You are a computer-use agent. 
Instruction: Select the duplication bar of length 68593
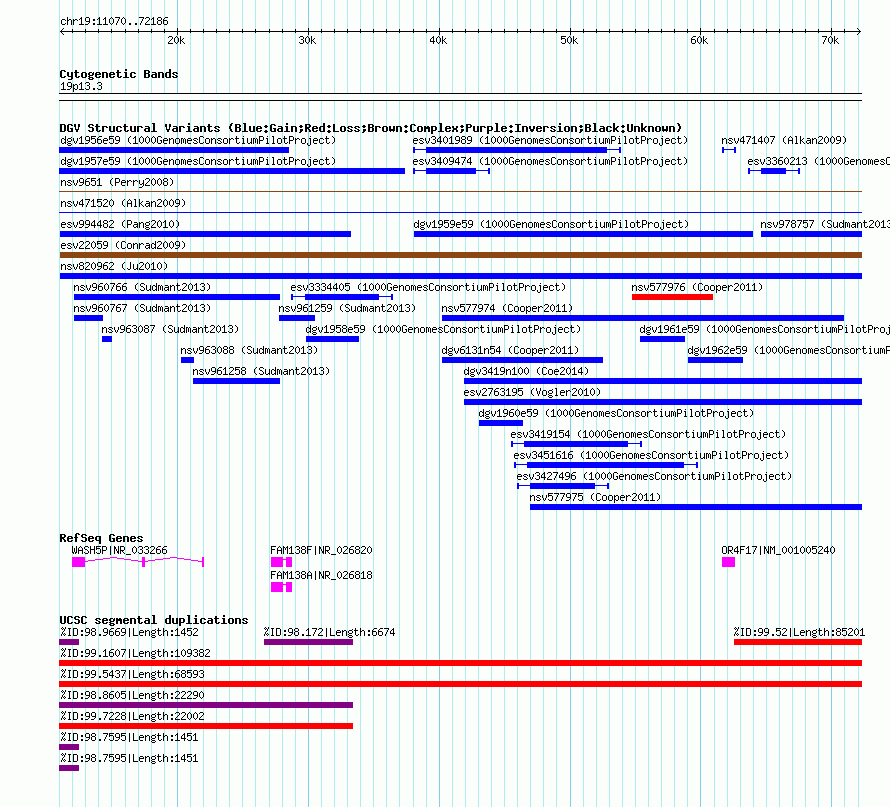(460, 684)
